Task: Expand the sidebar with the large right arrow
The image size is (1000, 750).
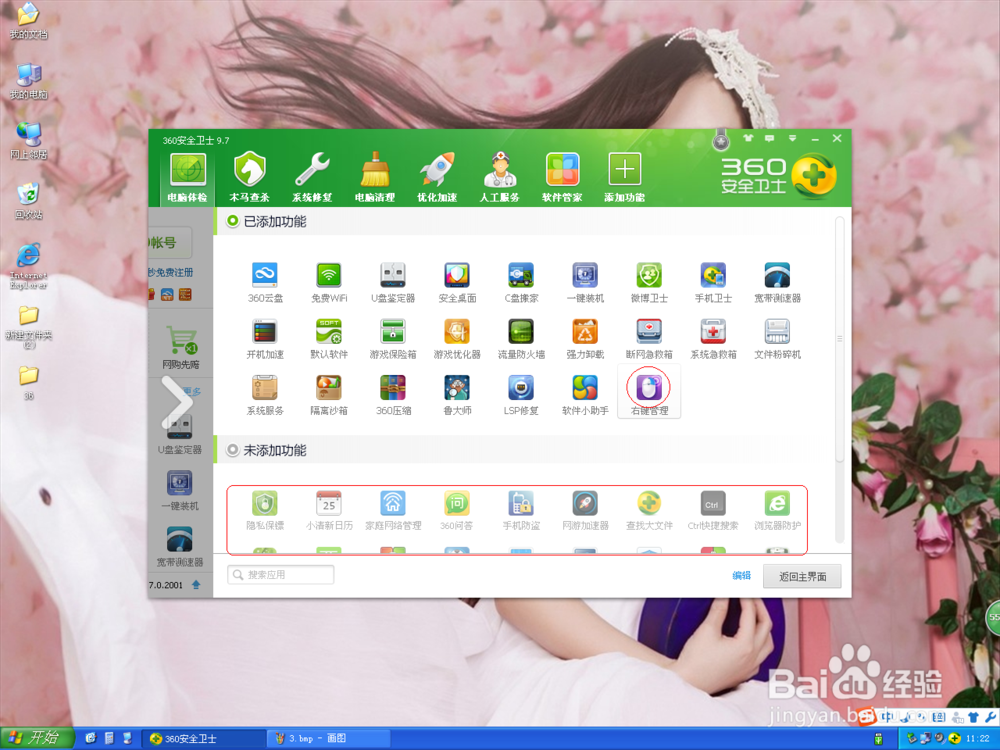Action: (177, 402)
